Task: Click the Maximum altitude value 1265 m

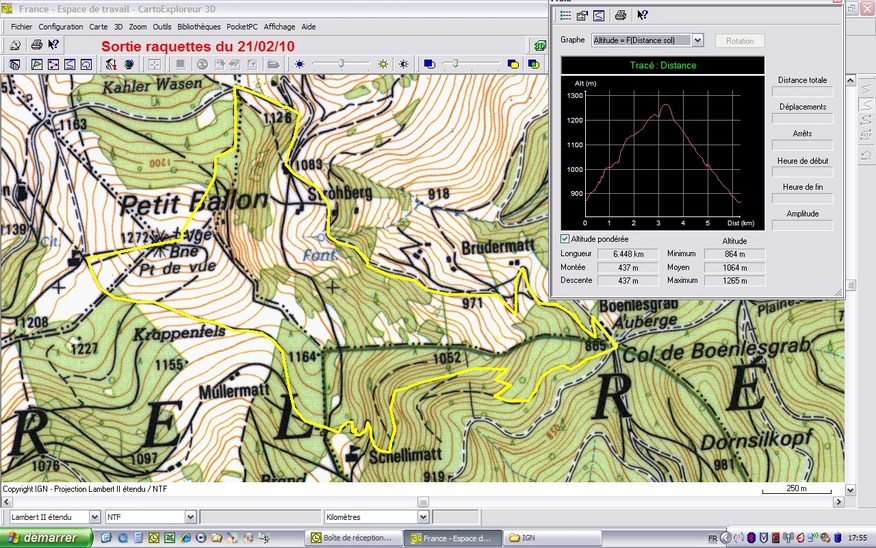Action: (734, 280)
